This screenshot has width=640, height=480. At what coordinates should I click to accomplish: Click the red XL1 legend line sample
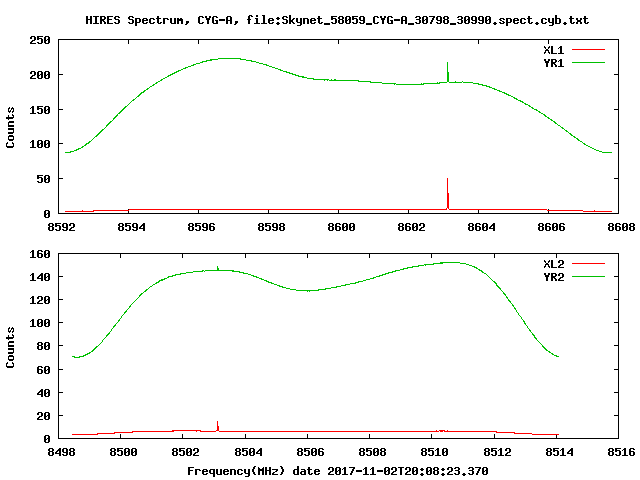(588, 50)
